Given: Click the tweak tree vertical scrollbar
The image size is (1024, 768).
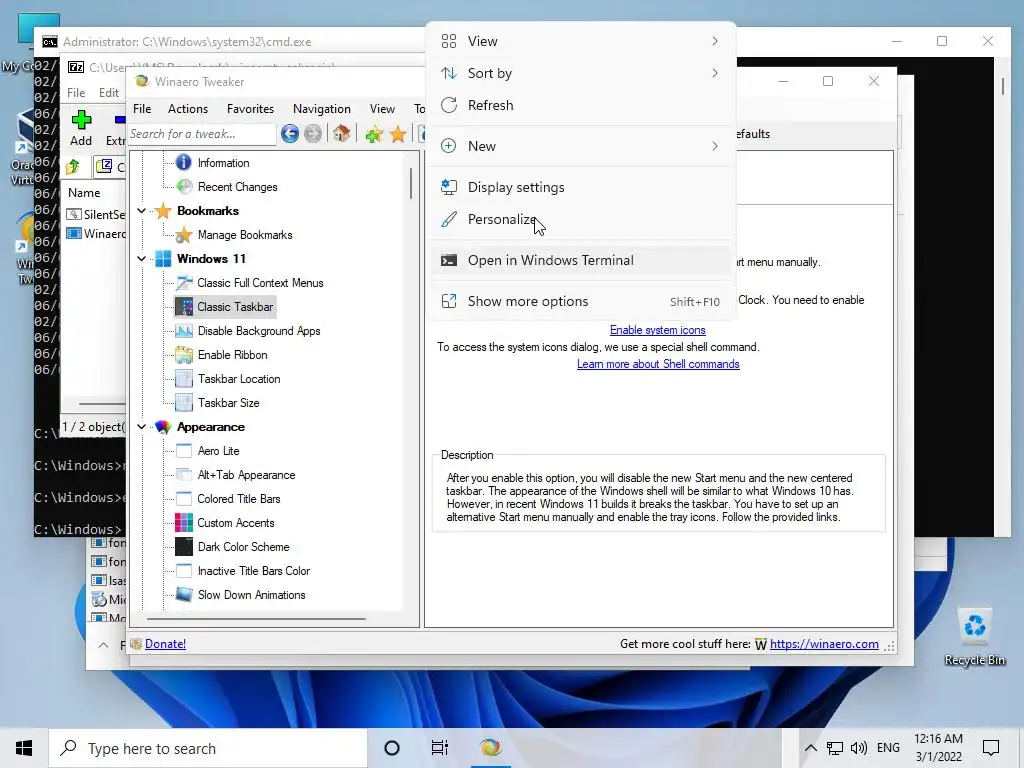Looking at the screenshot, I should pyautogui.click(x=411, y=183).
